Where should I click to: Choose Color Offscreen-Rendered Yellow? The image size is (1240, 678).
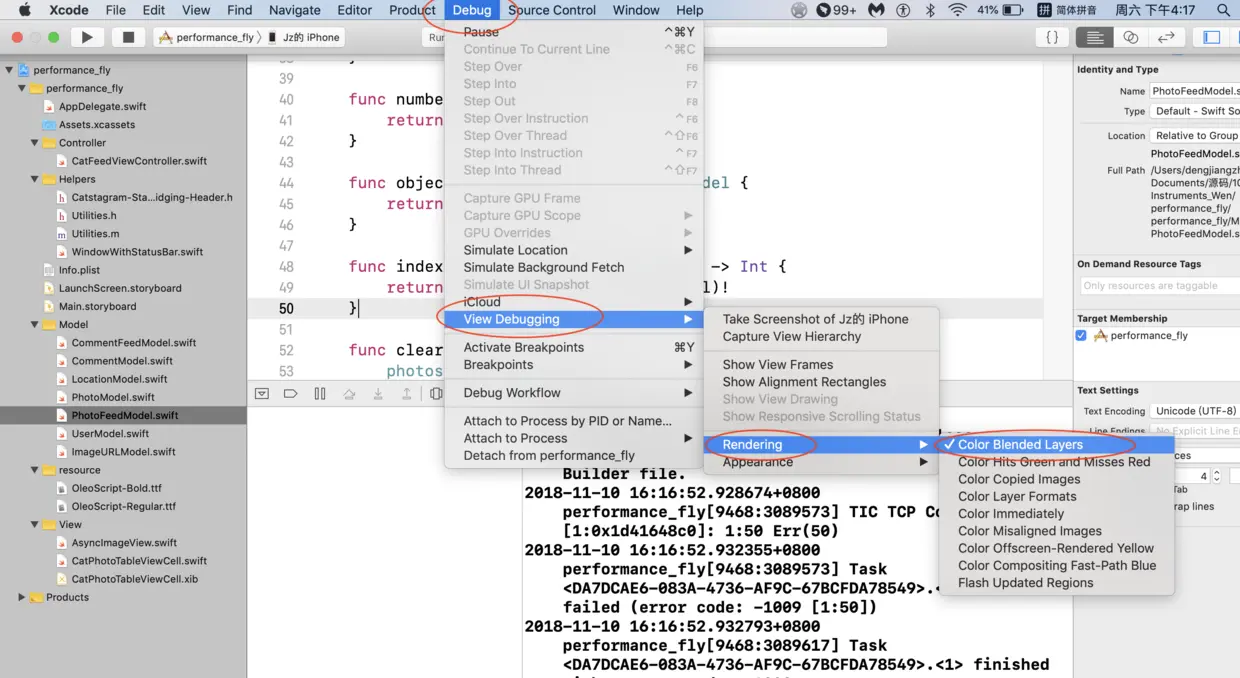click(x=1056, y=548)
